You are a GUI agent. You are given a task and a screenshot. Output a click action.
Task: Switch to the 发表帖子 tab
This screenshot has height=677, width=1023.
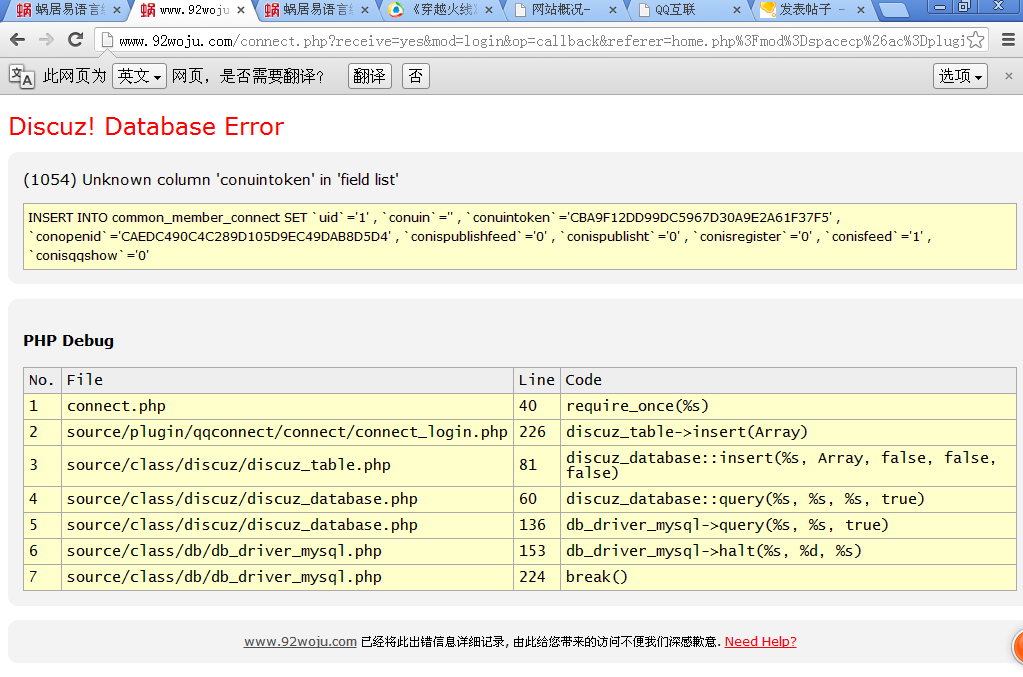(805, 10)
